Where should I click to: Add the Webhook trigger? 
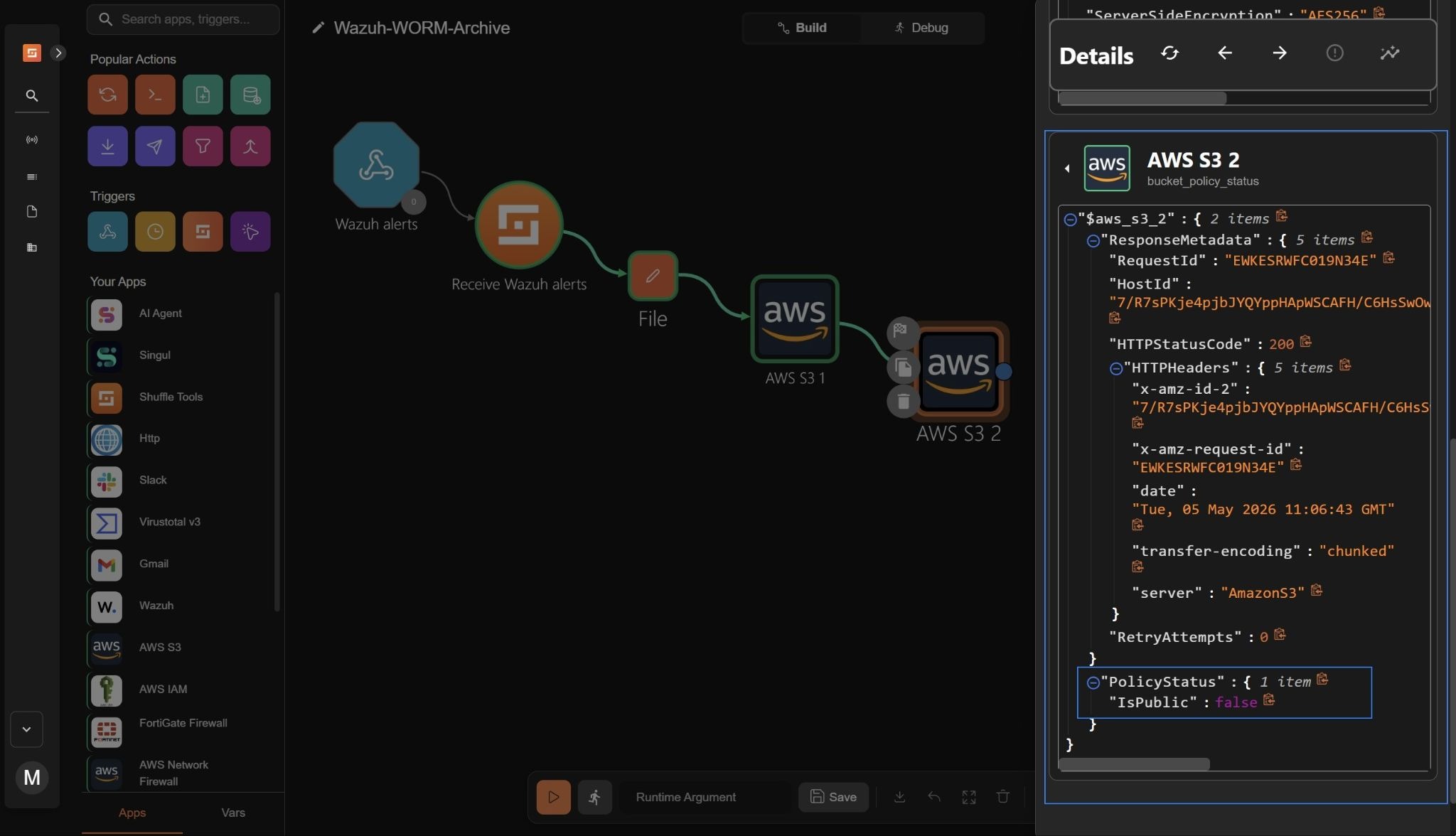coord(107,232)
